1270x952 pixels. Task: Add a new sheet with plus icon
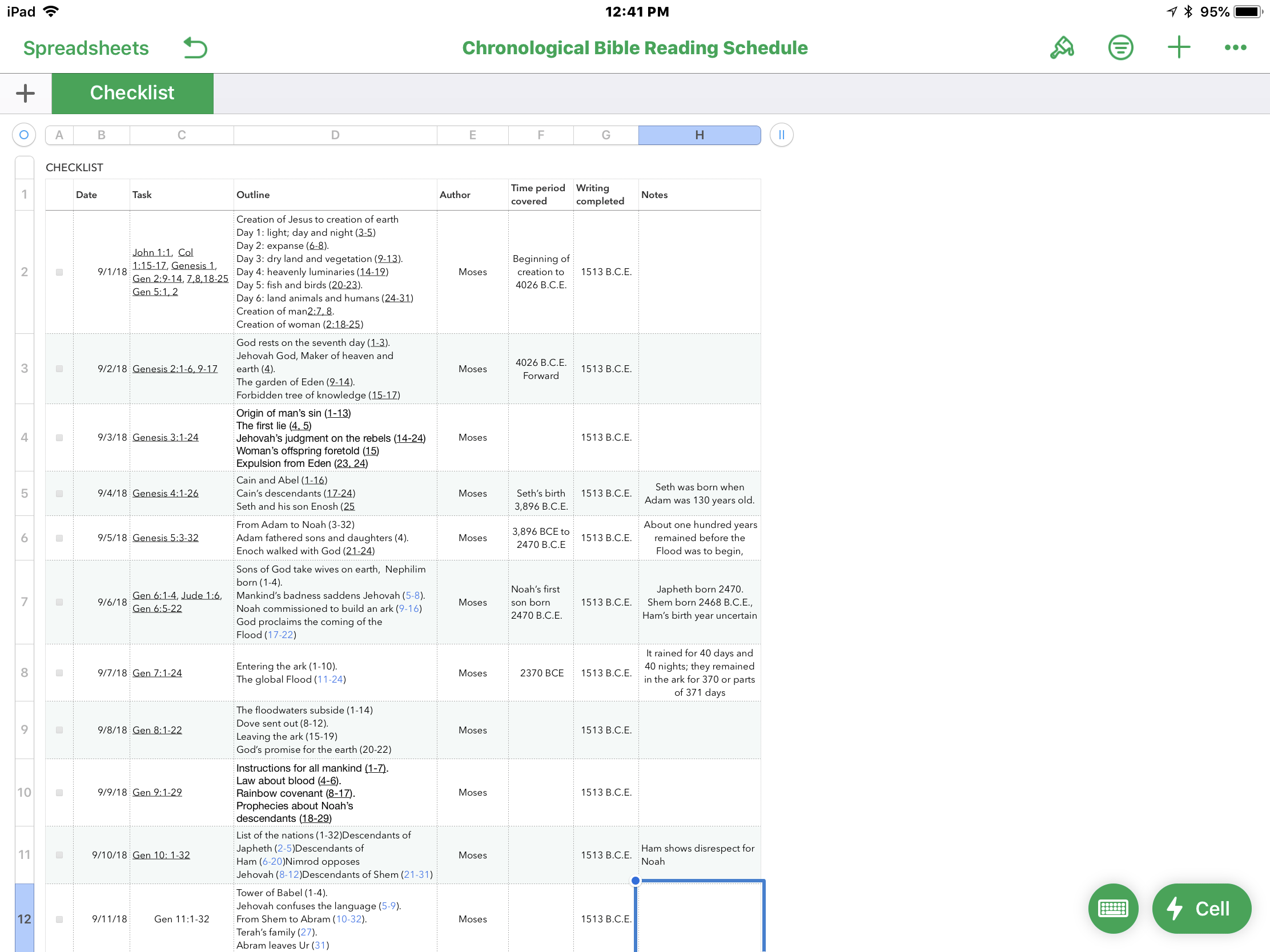(x=25, y=94)
